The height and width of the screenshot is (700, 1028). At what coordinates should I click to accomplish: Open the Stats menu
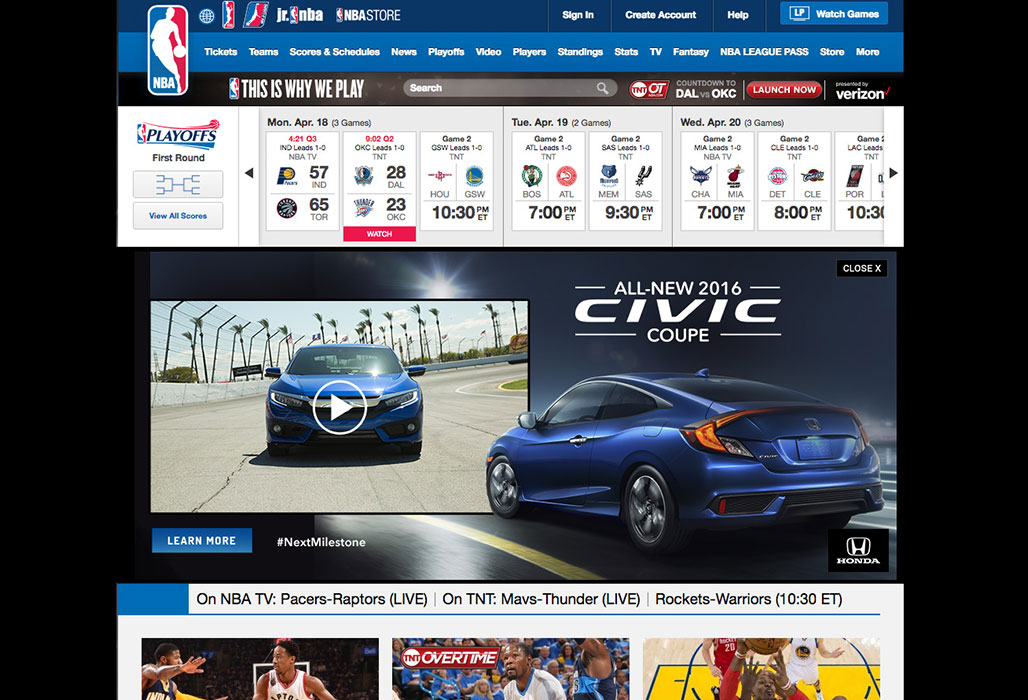[x=626, y=52]
